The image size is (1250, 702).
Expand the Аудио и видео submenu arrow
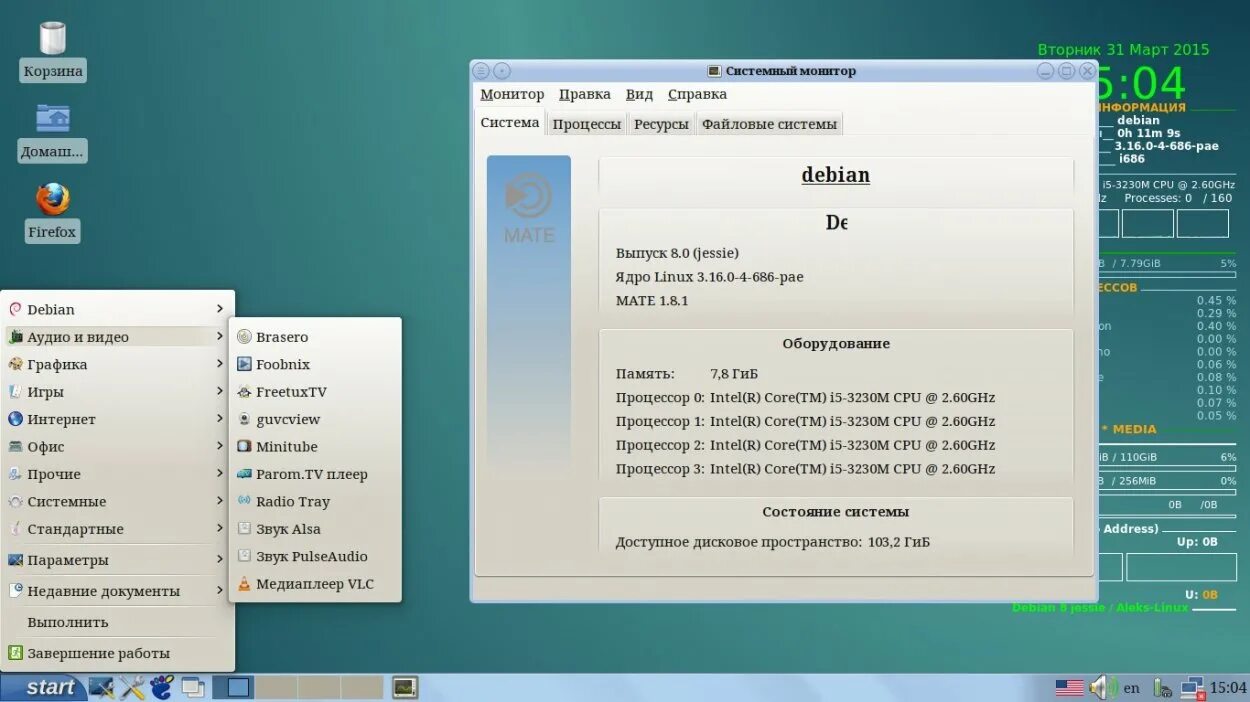point(220,337)
